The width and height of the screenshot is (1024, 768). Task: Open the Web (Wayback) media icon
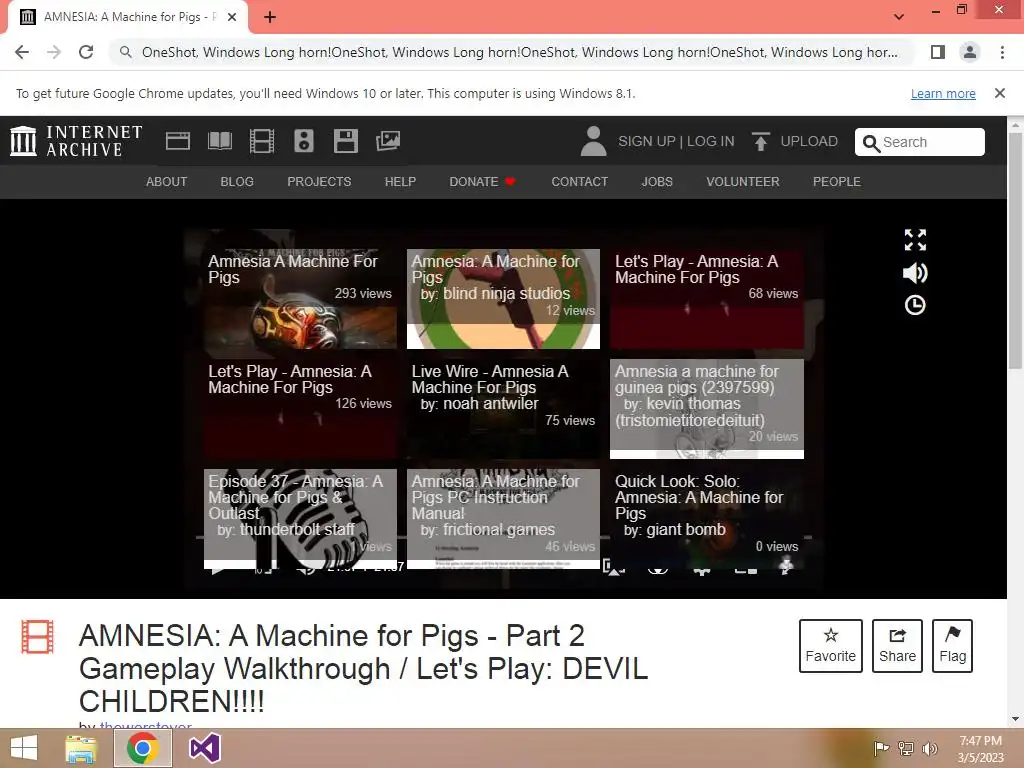[x=178, y=141]
